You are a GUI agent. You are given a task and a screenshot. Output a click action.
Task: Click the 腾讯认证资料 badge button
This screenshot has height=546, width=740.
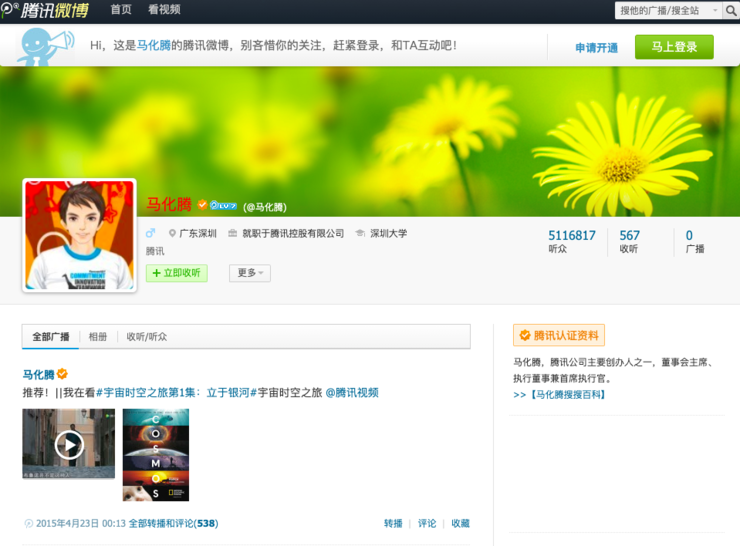559,336
